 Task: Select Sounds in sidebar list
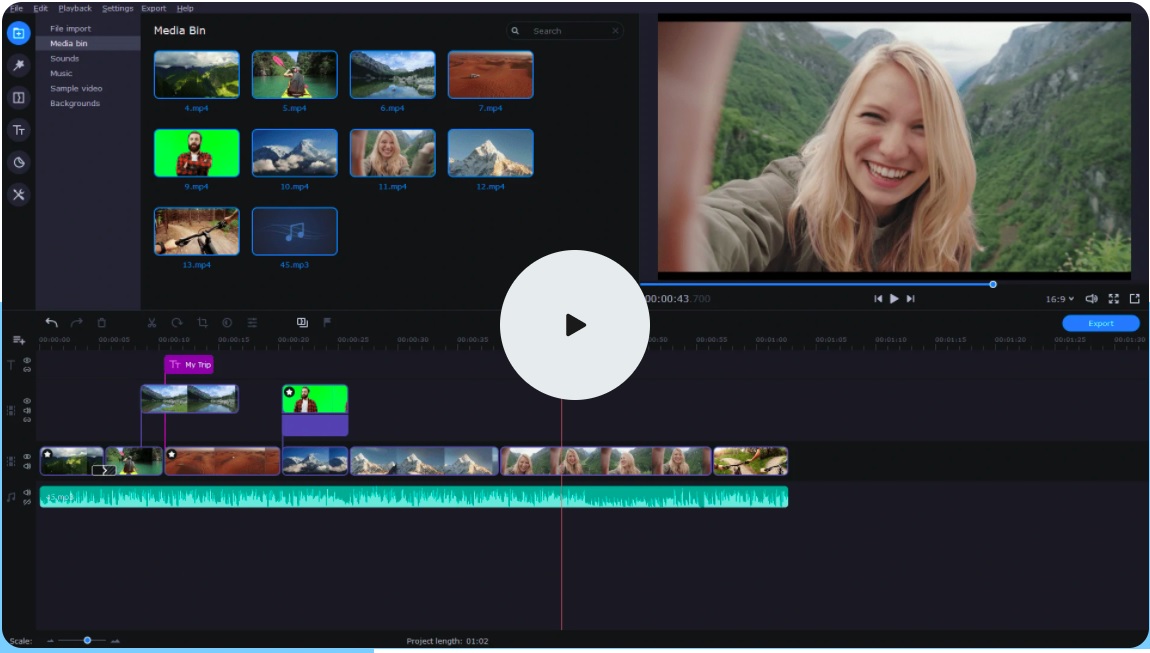click(x=65, y=59)
